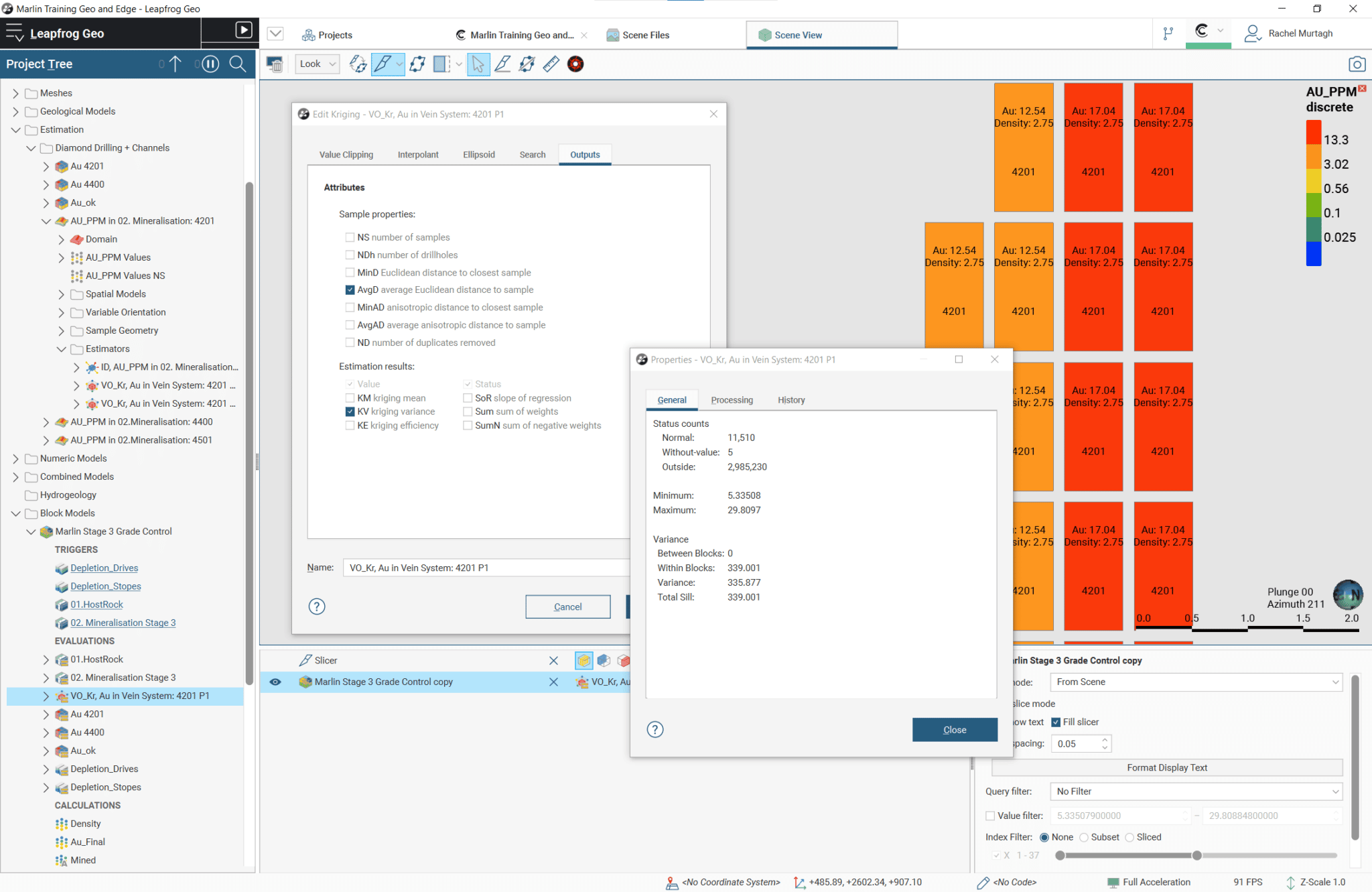1372x892 pixels.
Task: Remove Marlin Stage 3 Grade Control copy from scene
Action: click(x=553, y=682)
